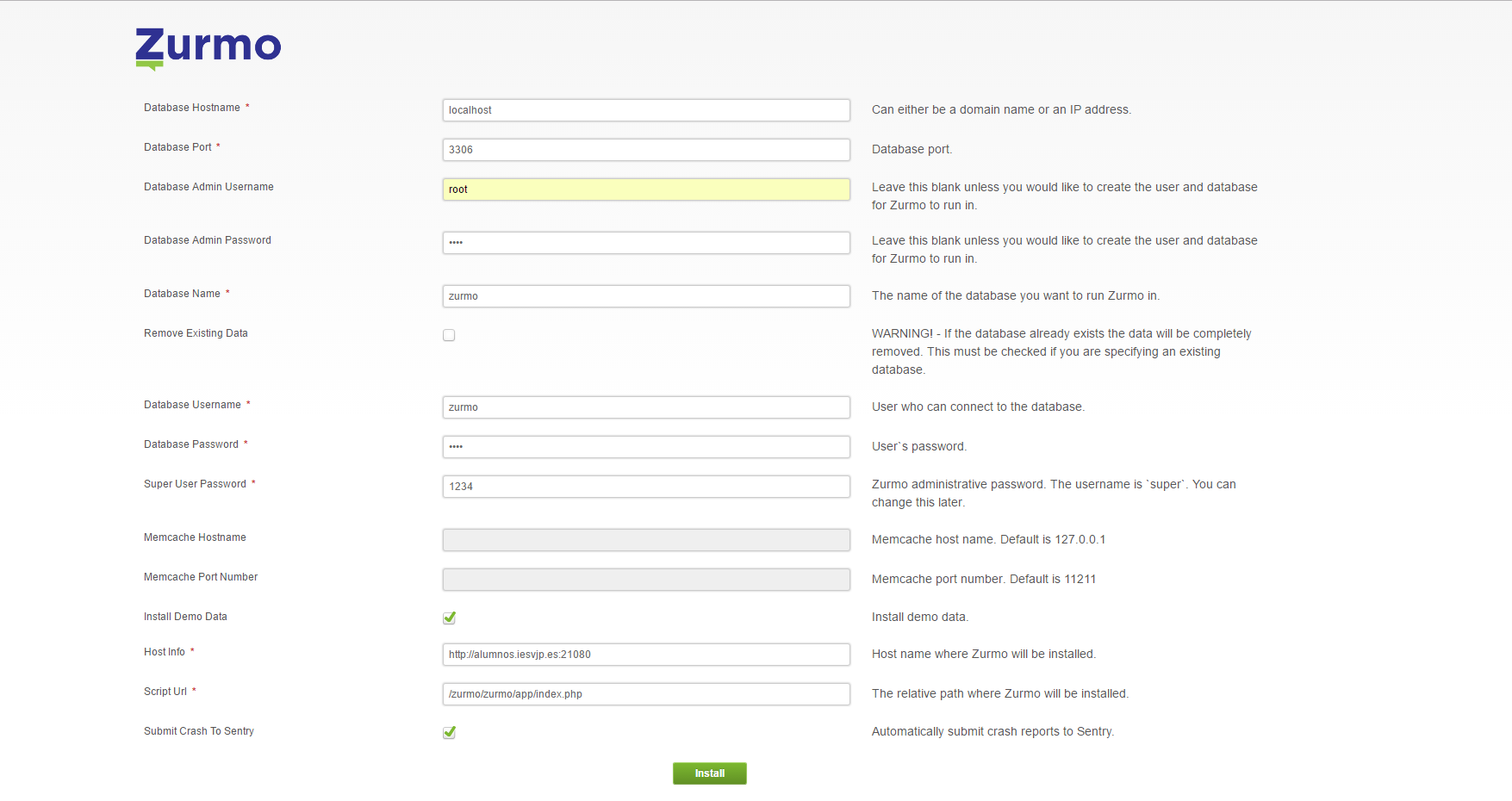Click the Memcache Hostname field
Image resolution: width=1512 pixels, height=801 pixels.
pos(645,540)
